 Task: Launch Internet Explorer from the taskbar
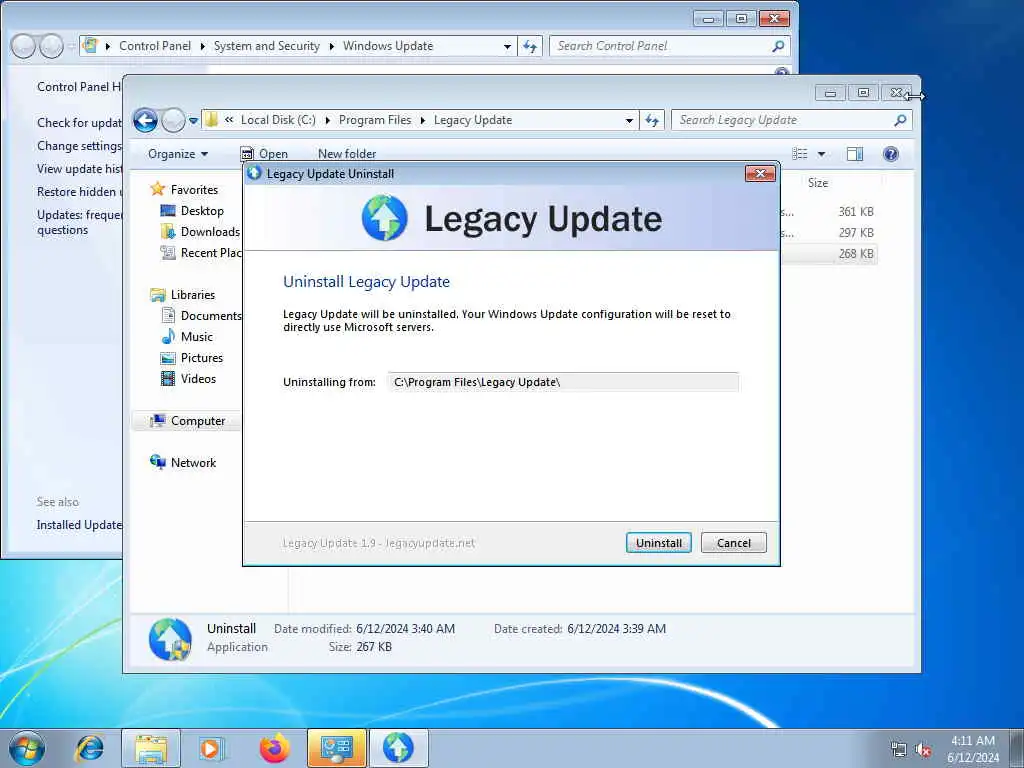pyautogui.click(x=89, y=748)
